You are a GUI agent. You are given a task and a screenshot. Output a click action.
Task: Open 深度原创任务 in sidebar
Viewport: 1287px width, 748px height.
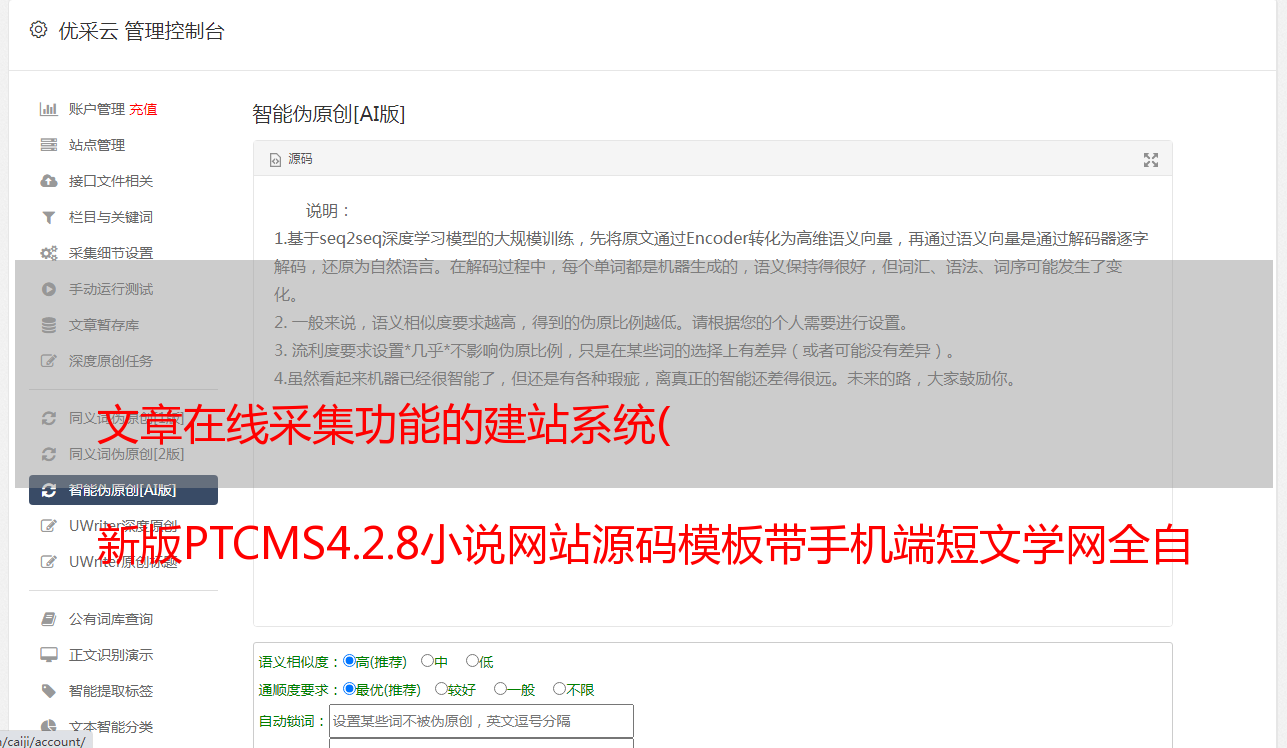(110, 361)
